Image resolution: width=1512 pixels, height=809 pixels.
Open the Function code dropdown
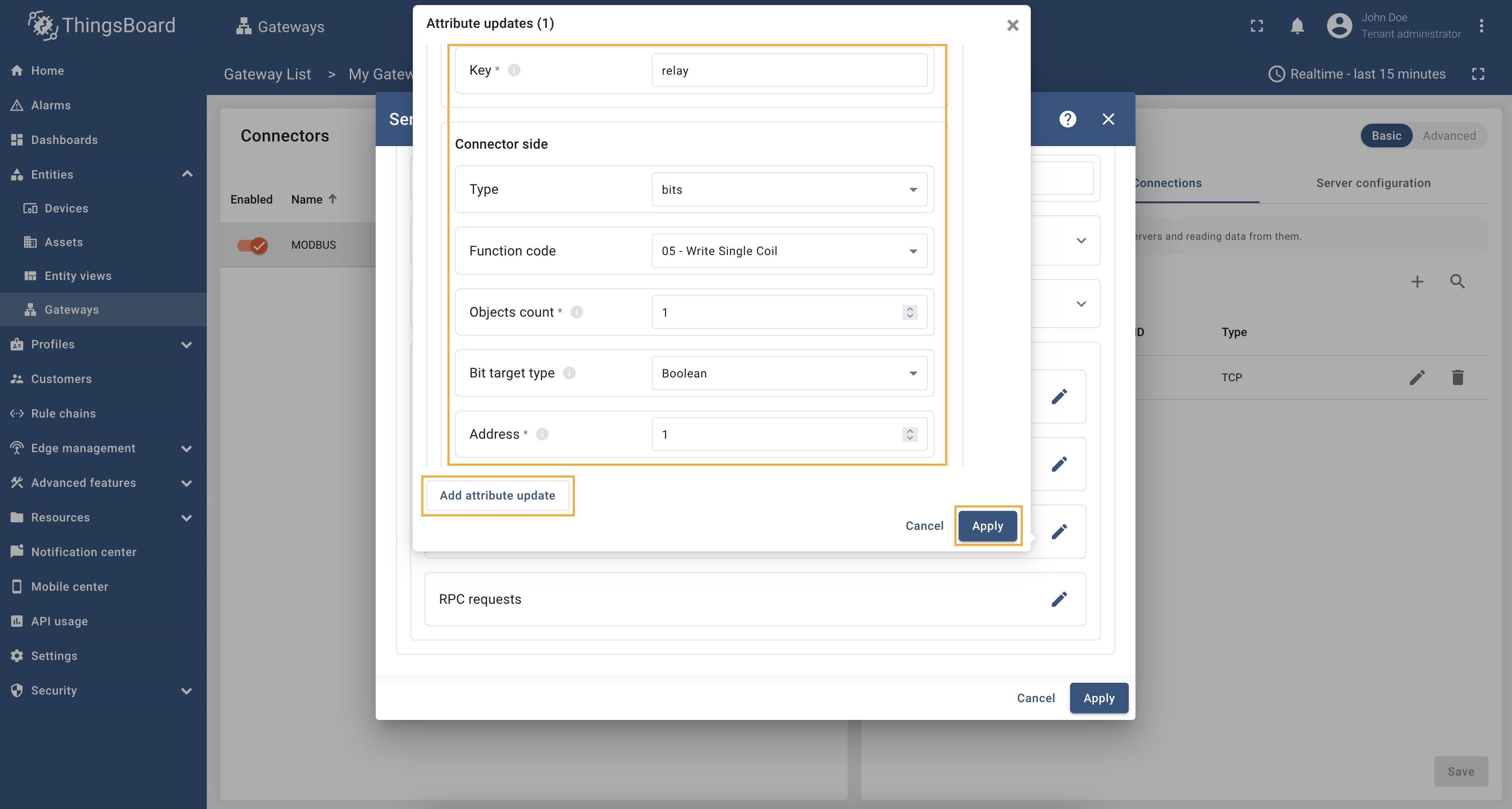click(789, 251)
